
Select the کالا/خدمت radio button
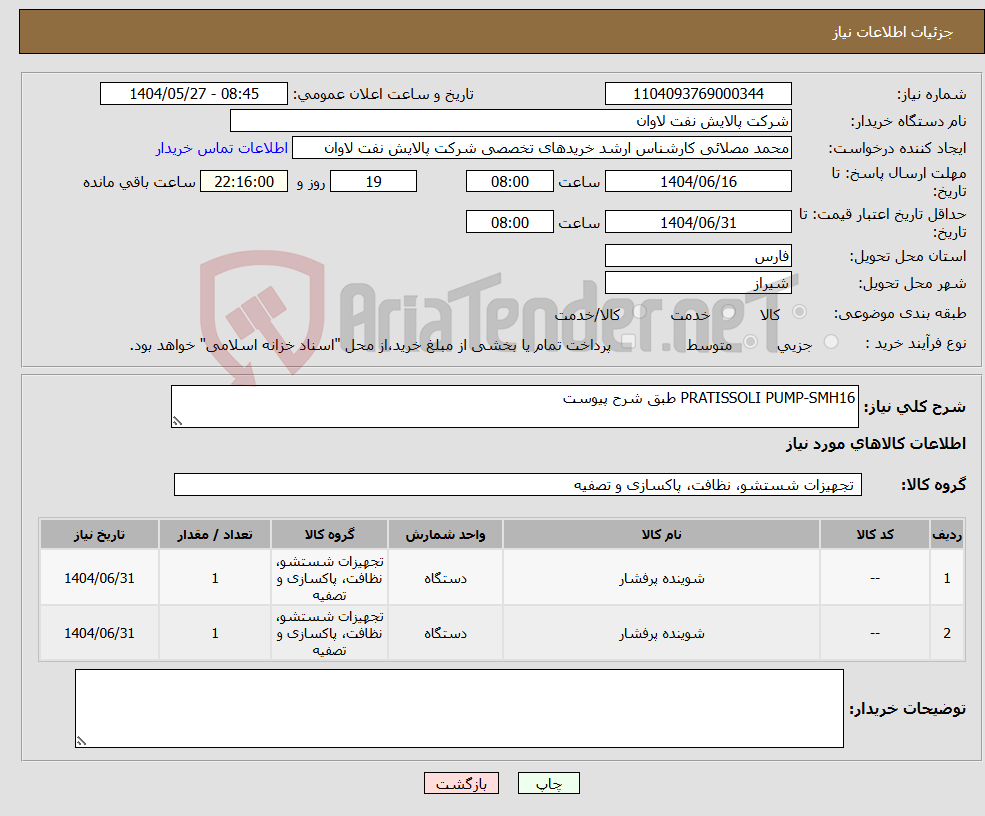click(639, 310)
